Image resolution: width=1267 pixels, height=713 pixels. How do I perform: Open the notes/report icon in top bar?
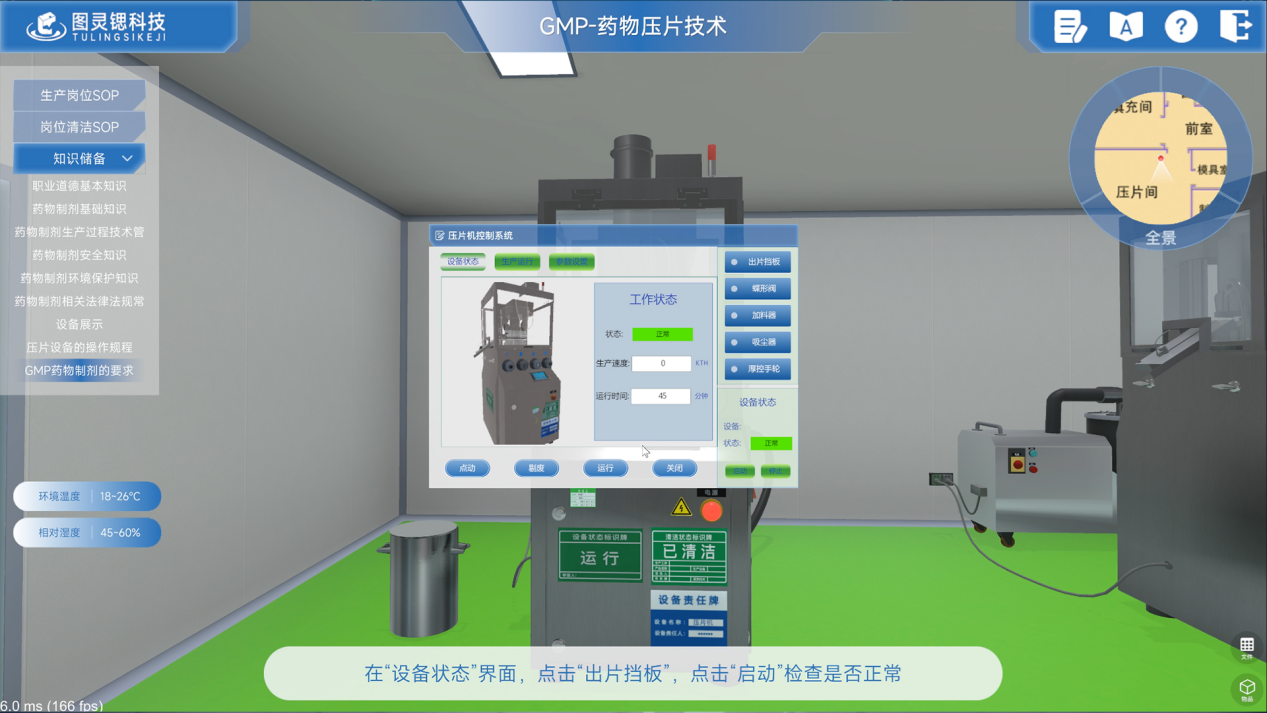(x=1070, y=27)
